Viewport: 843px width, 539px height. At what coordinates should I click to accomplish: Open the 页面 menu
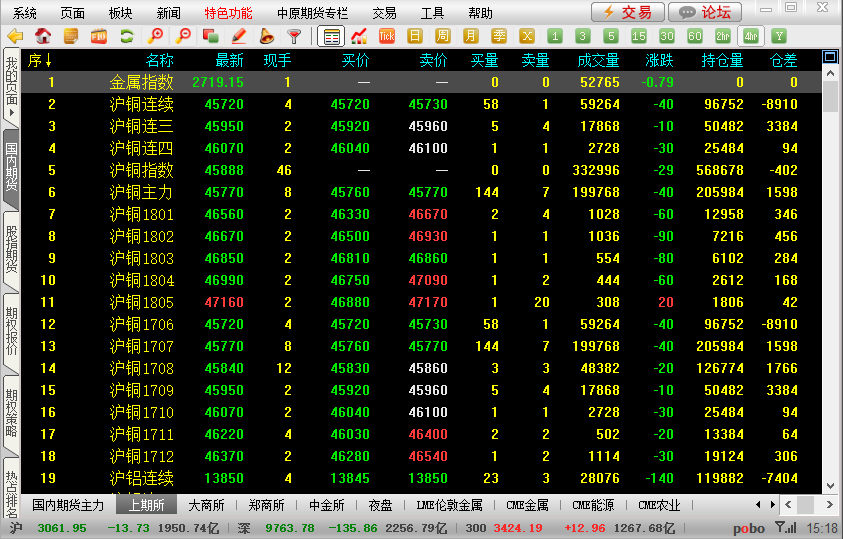(73, 13)
